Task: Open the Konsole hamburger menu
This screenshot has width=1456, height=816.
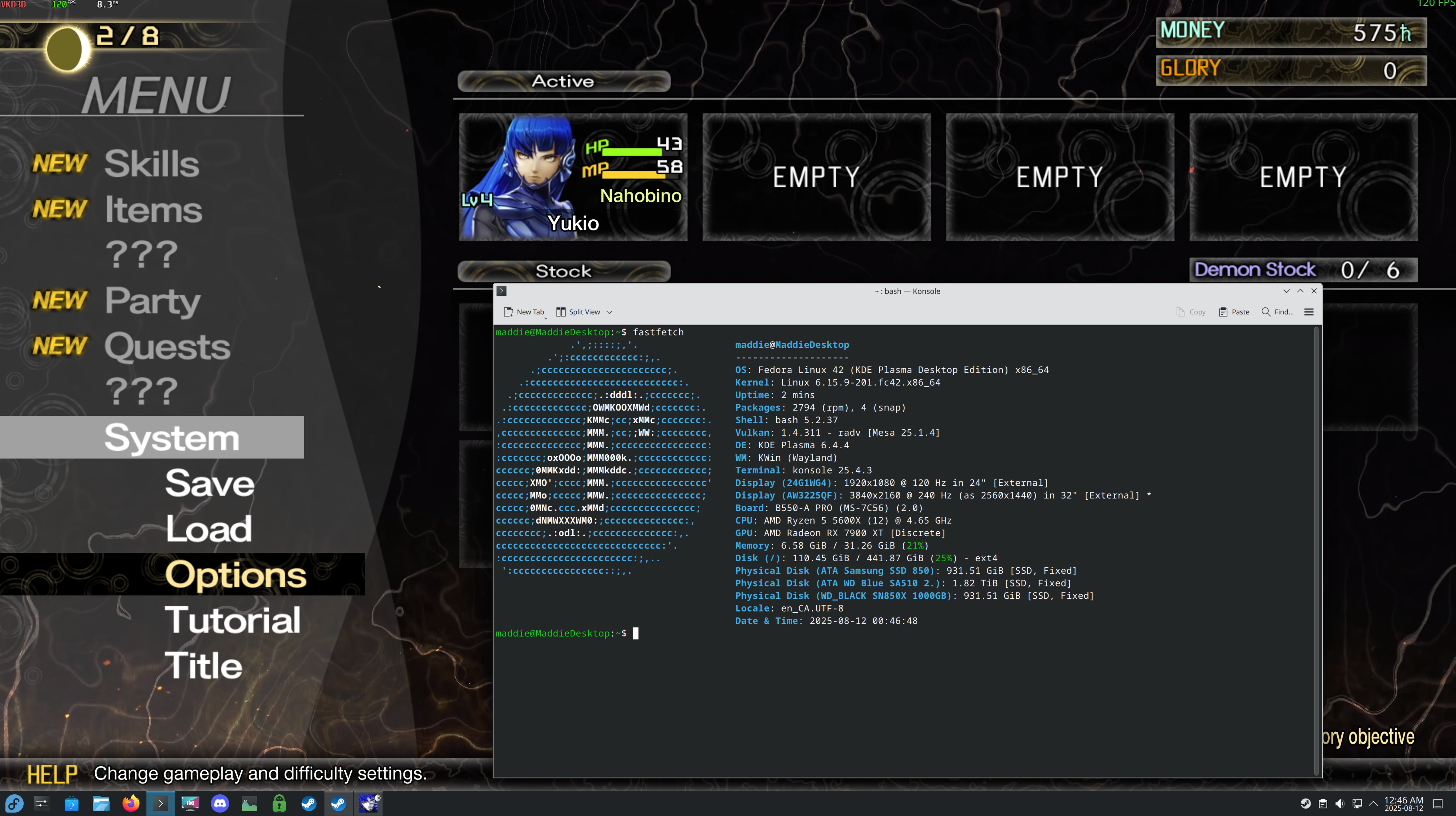Action: (x=1309, y=312)
